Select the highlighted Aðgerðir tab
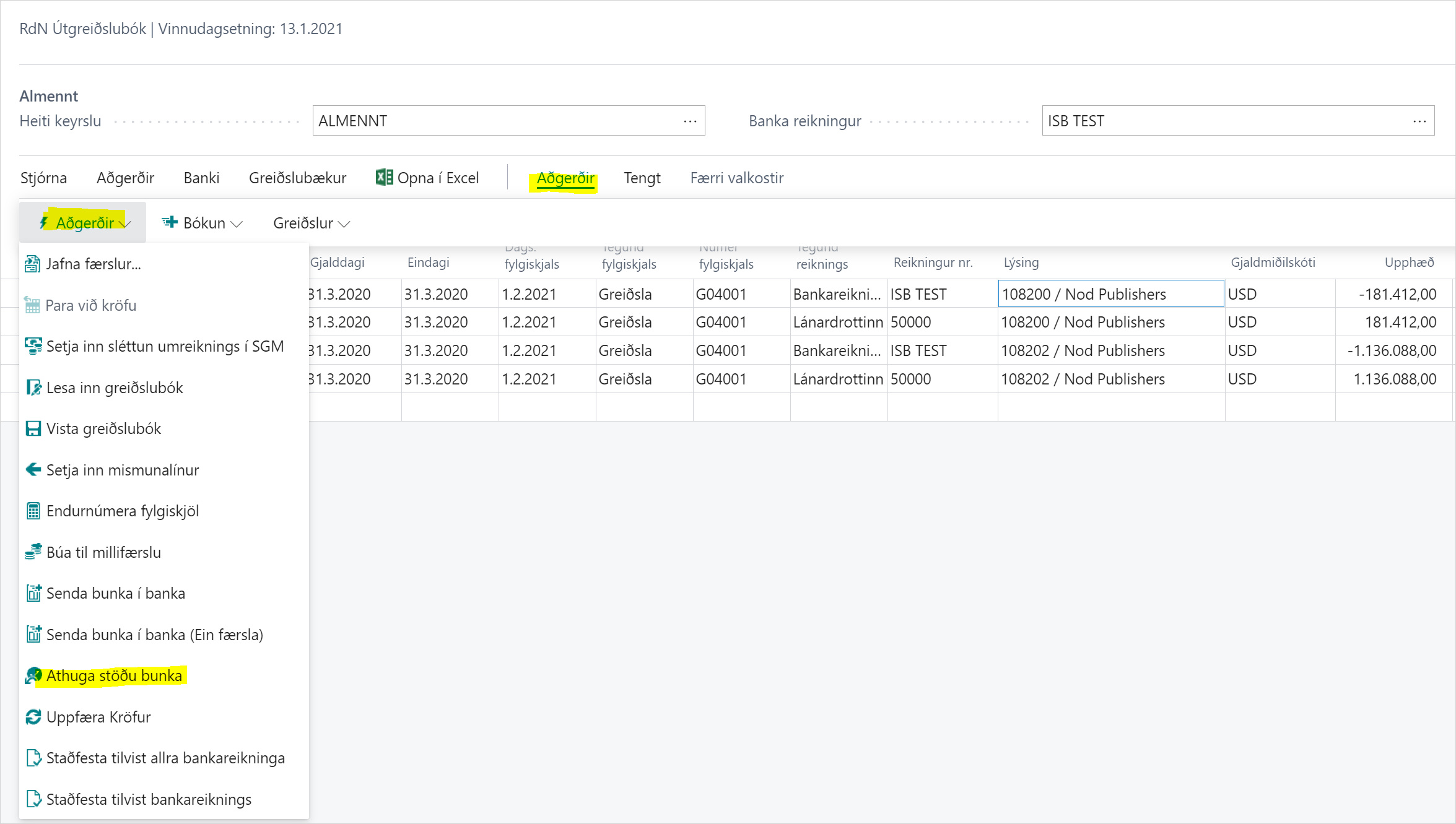1456x824 pixels. click(x=565, y=178)
